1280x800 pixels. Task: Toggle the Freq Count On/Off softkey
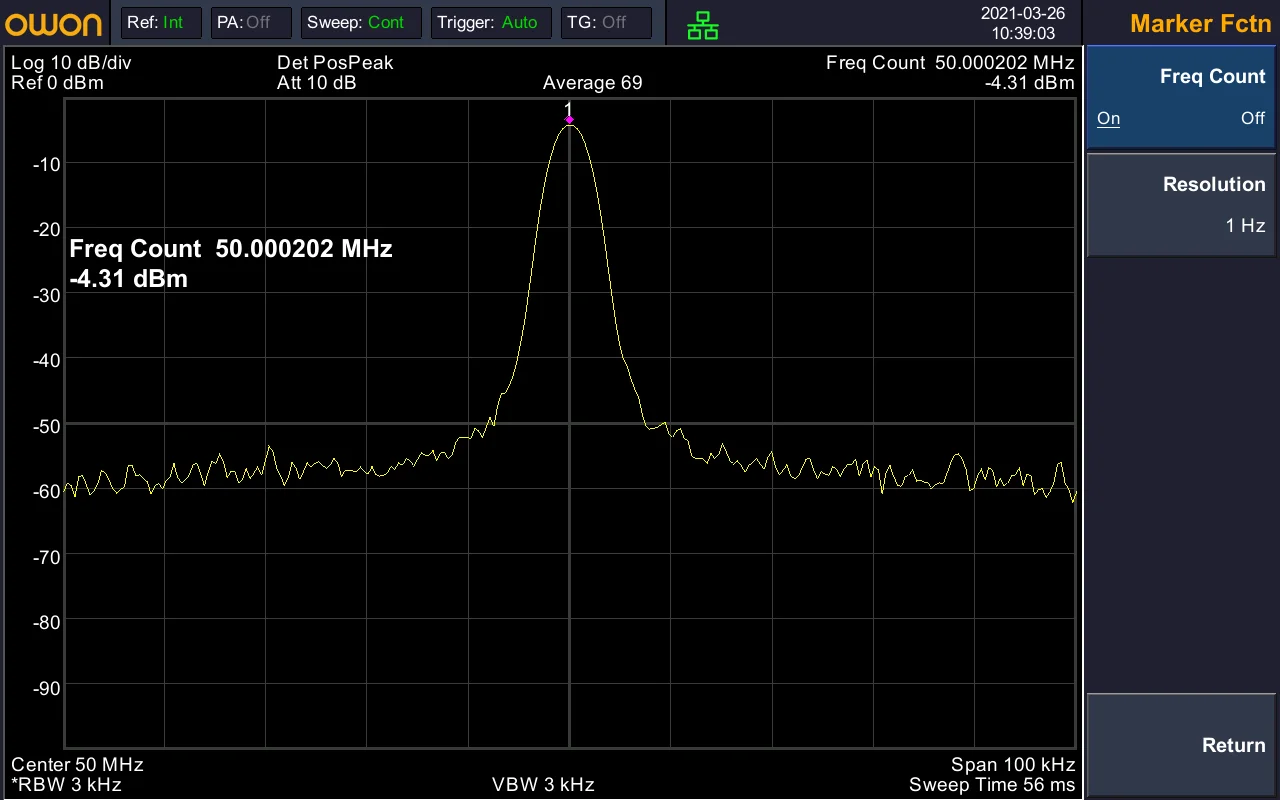point(1181,97)
